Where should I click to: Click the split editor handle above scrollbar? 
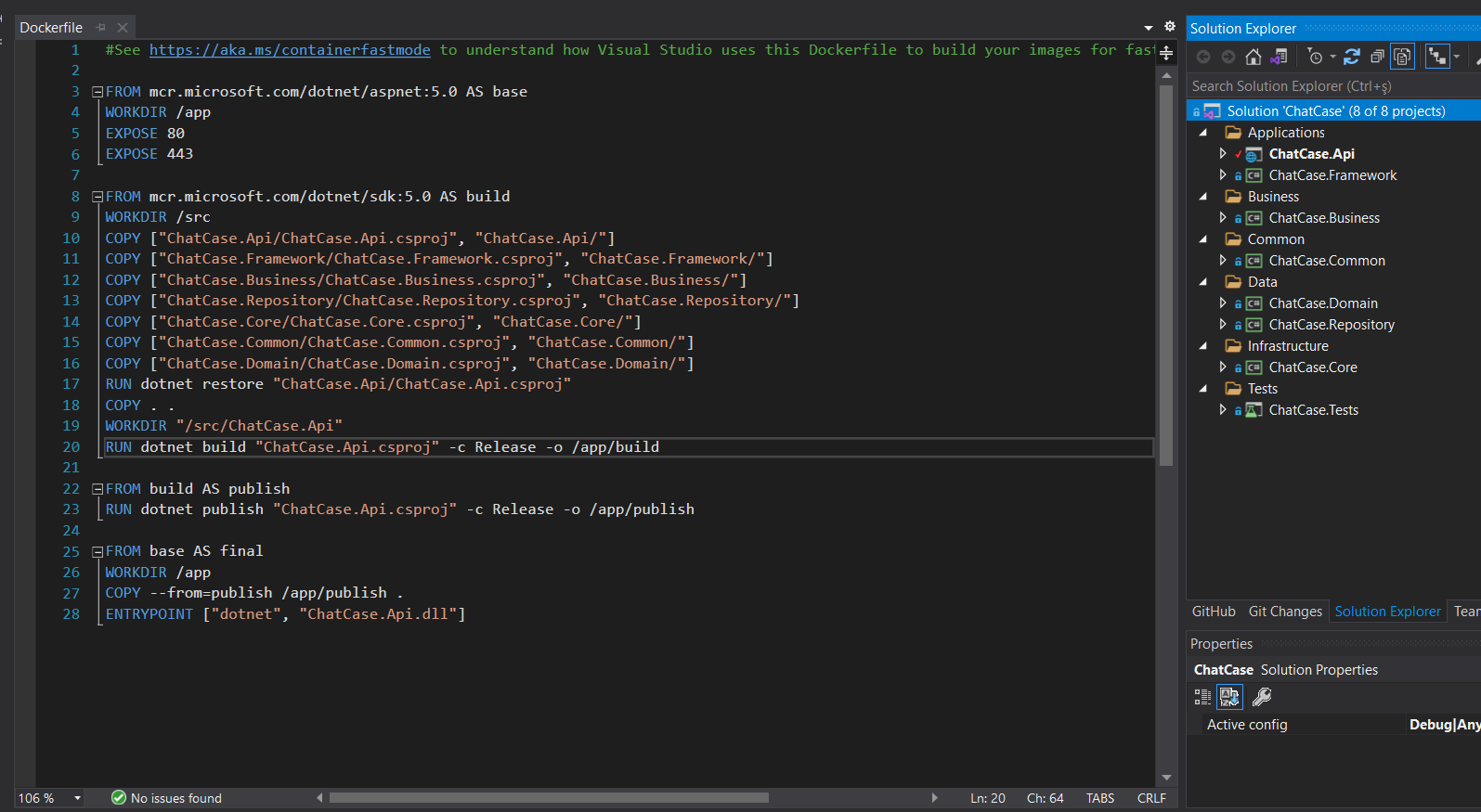click(x=1166, y=54)
